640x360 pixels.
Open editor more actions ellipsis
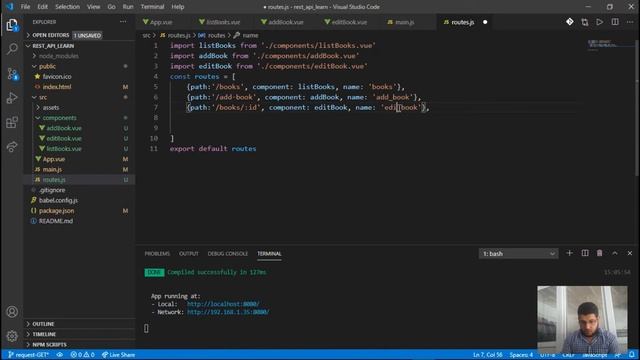point(630,22)
